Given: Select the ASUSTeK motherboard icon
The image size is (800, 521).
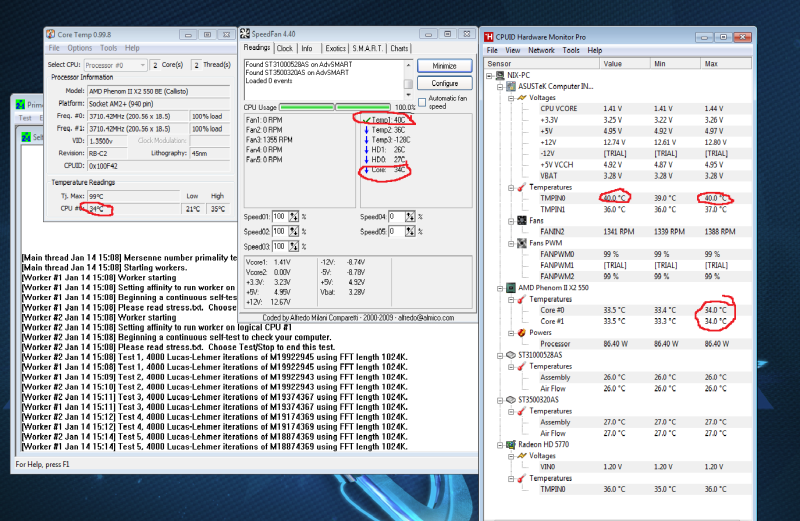Looking at the screenshot, I should [511, 86].
